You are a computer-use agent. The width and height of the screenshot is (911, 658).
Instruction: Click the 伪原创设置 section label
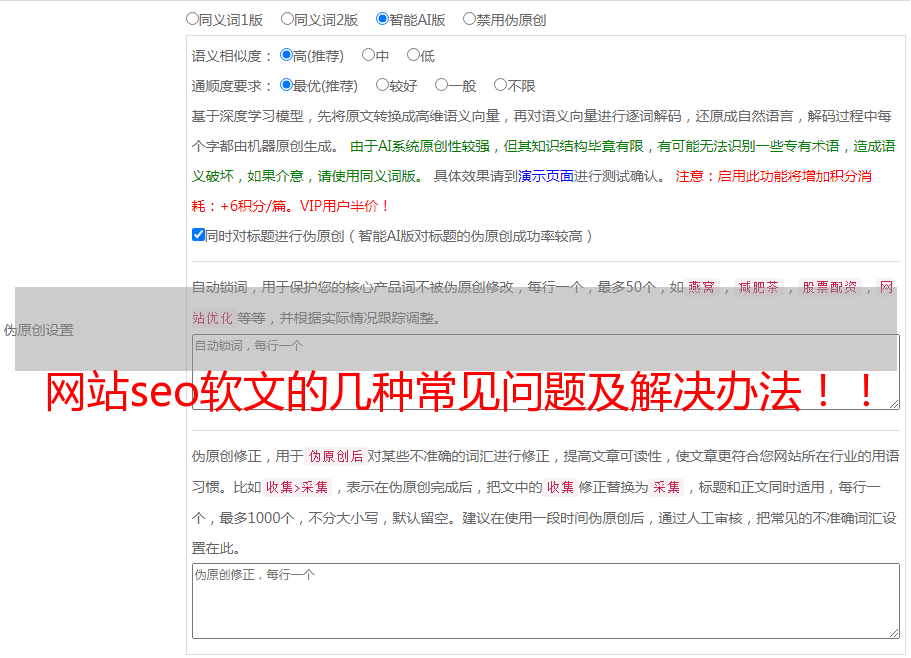pyautogui.click(x=39, y=330)
